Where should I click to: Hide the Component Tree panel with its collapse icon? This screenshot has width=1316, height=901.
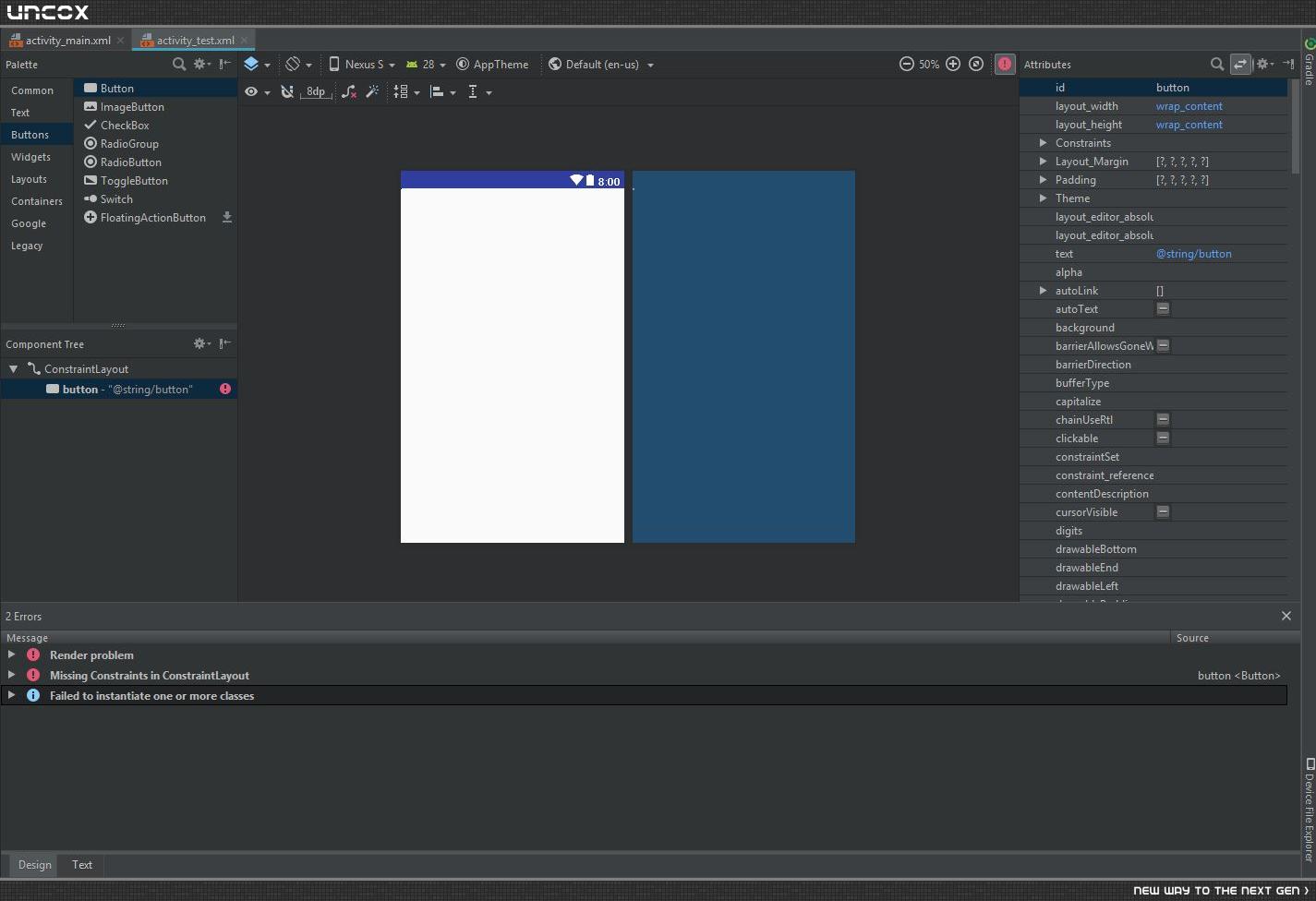[224, 343]
